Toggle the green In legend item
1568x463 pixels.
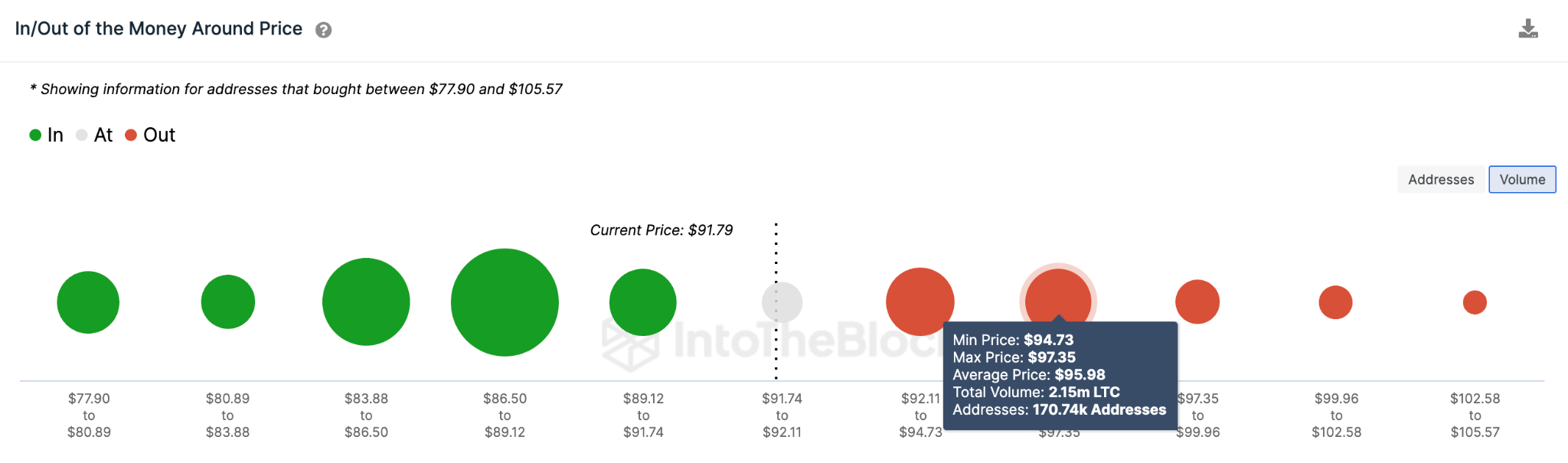[47, 135]
